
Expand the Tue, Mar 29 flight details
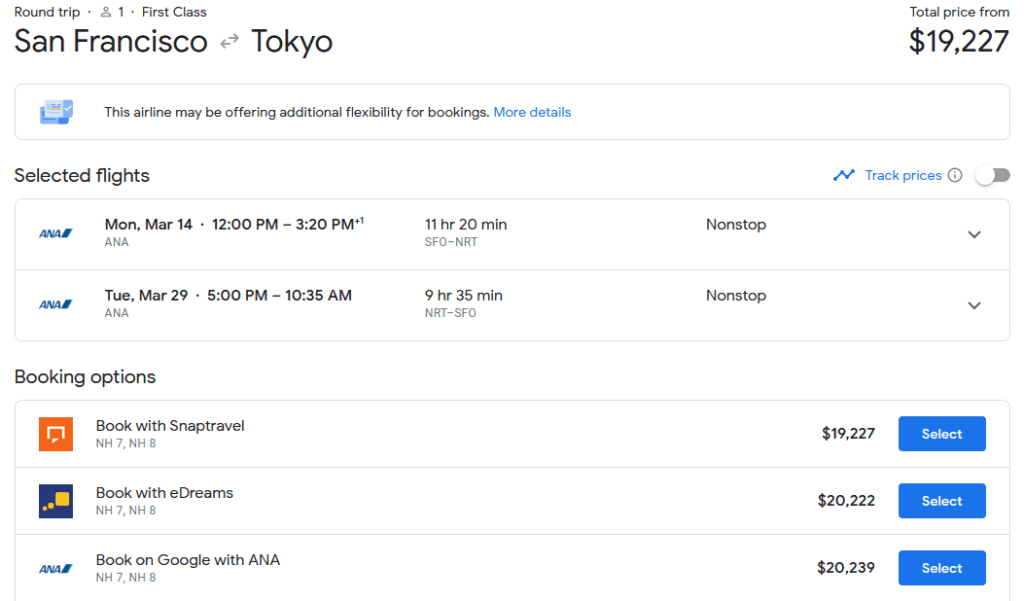coord(974,304)
